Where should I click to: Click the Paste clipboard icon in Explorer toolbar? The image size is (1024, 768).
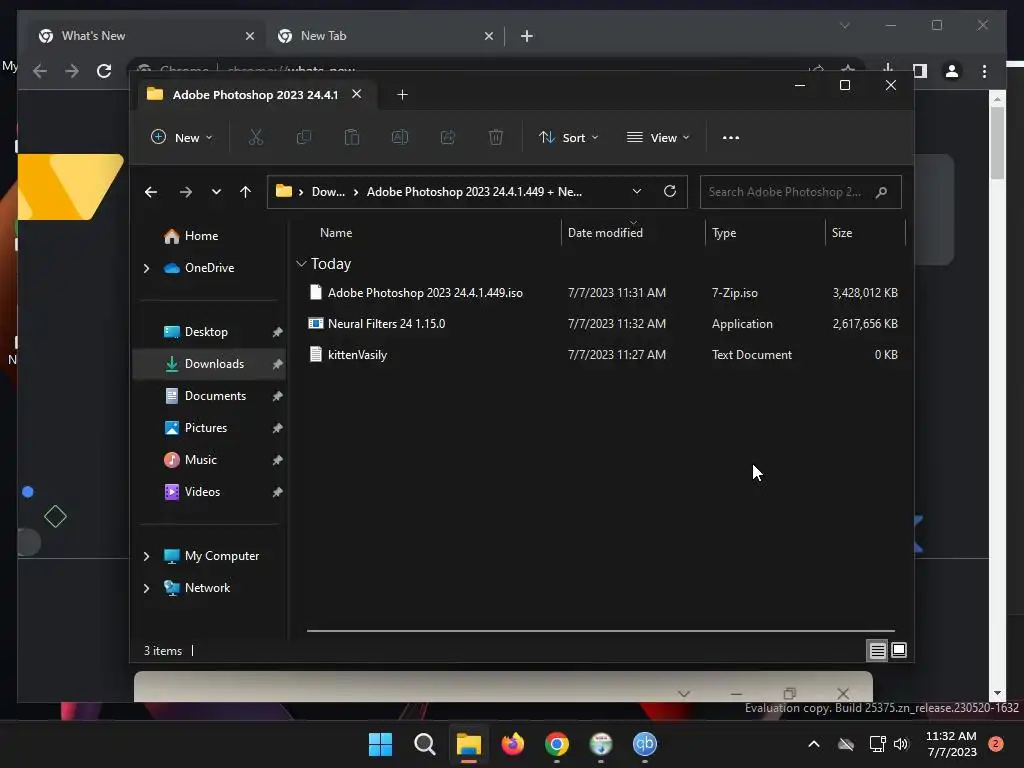351,137
